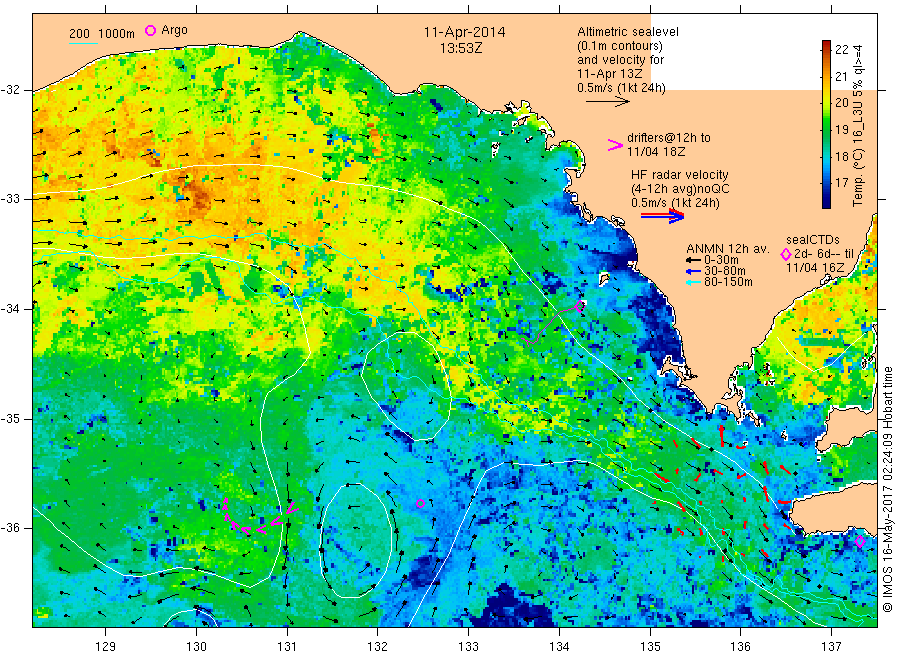
Task: Click the Argo float circle near 132.5E 35.8S
Action: (420, 503)
